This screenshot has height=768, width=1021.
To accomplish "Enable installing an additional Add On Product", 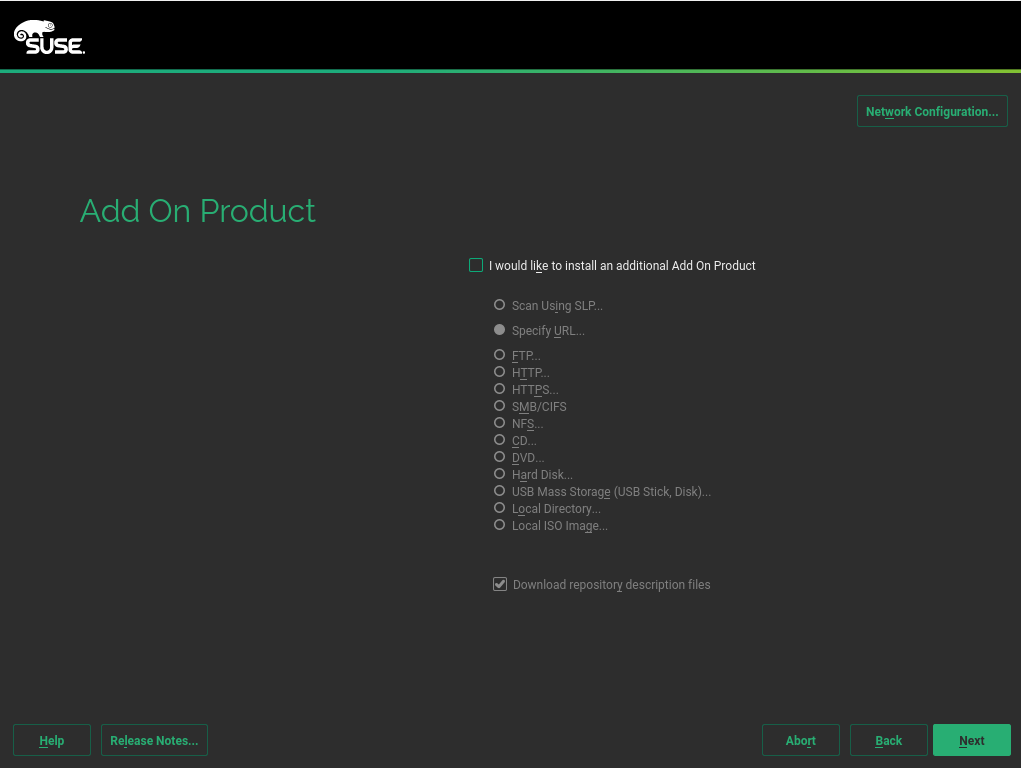I will [476, 265].
